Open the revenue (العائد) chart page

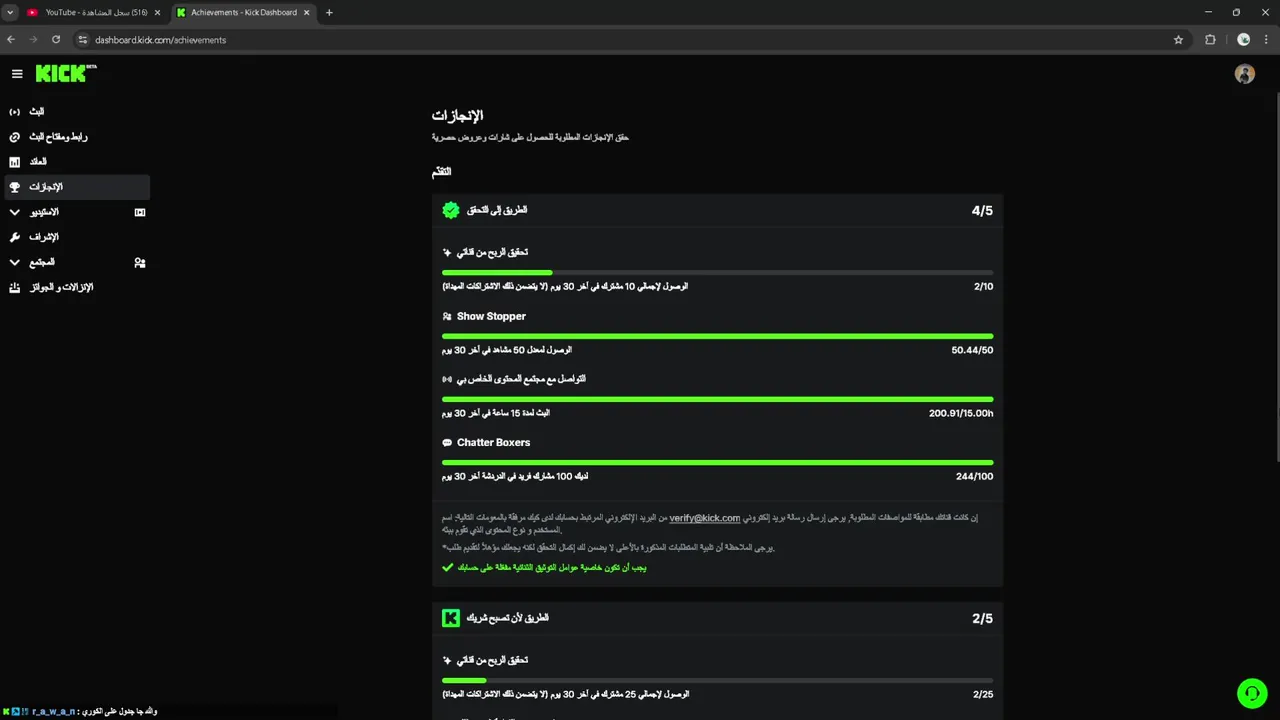(38, 162)
